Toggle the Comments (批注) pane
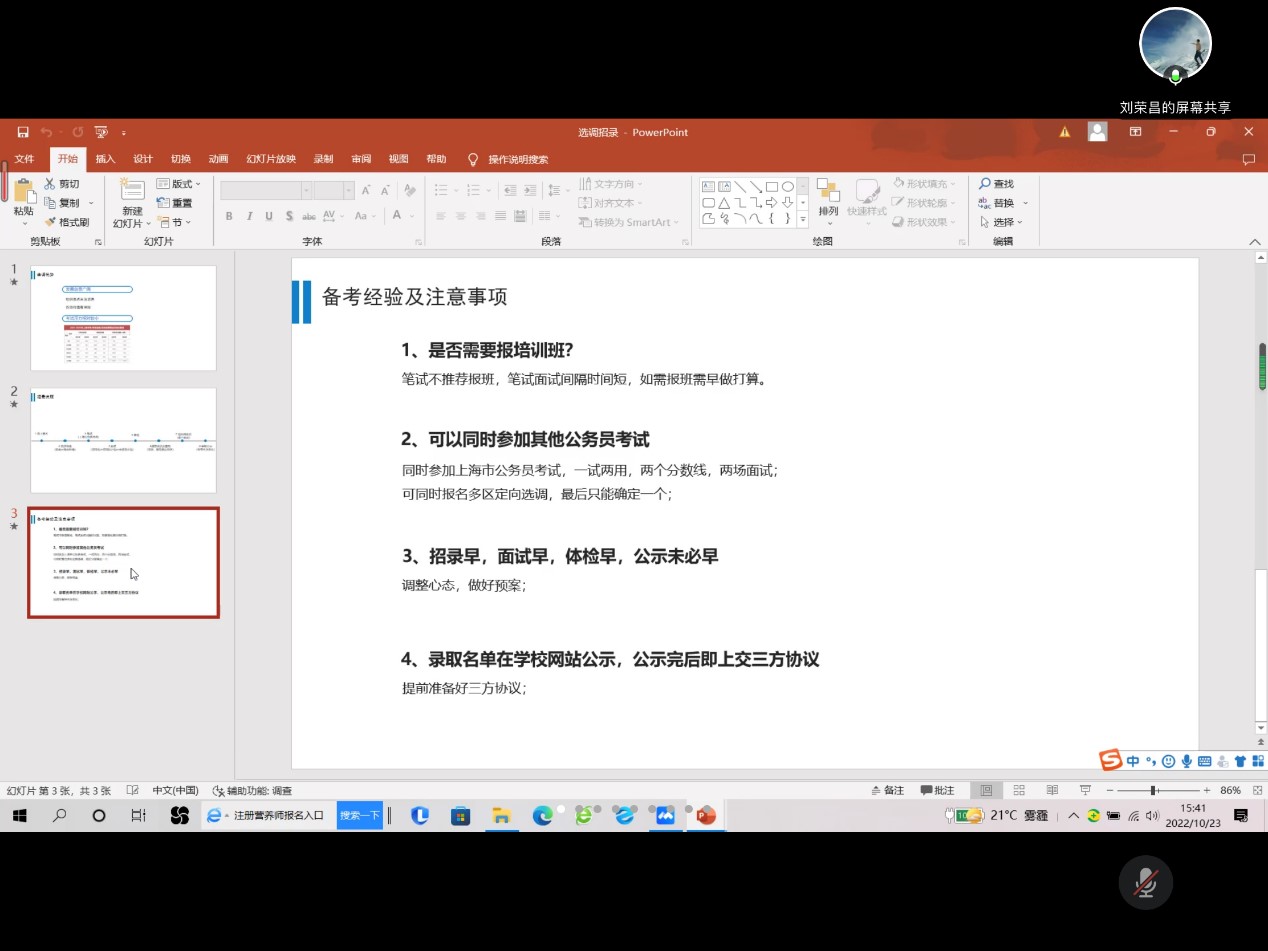Screen dimensions: 1268x951 point(937,790)
